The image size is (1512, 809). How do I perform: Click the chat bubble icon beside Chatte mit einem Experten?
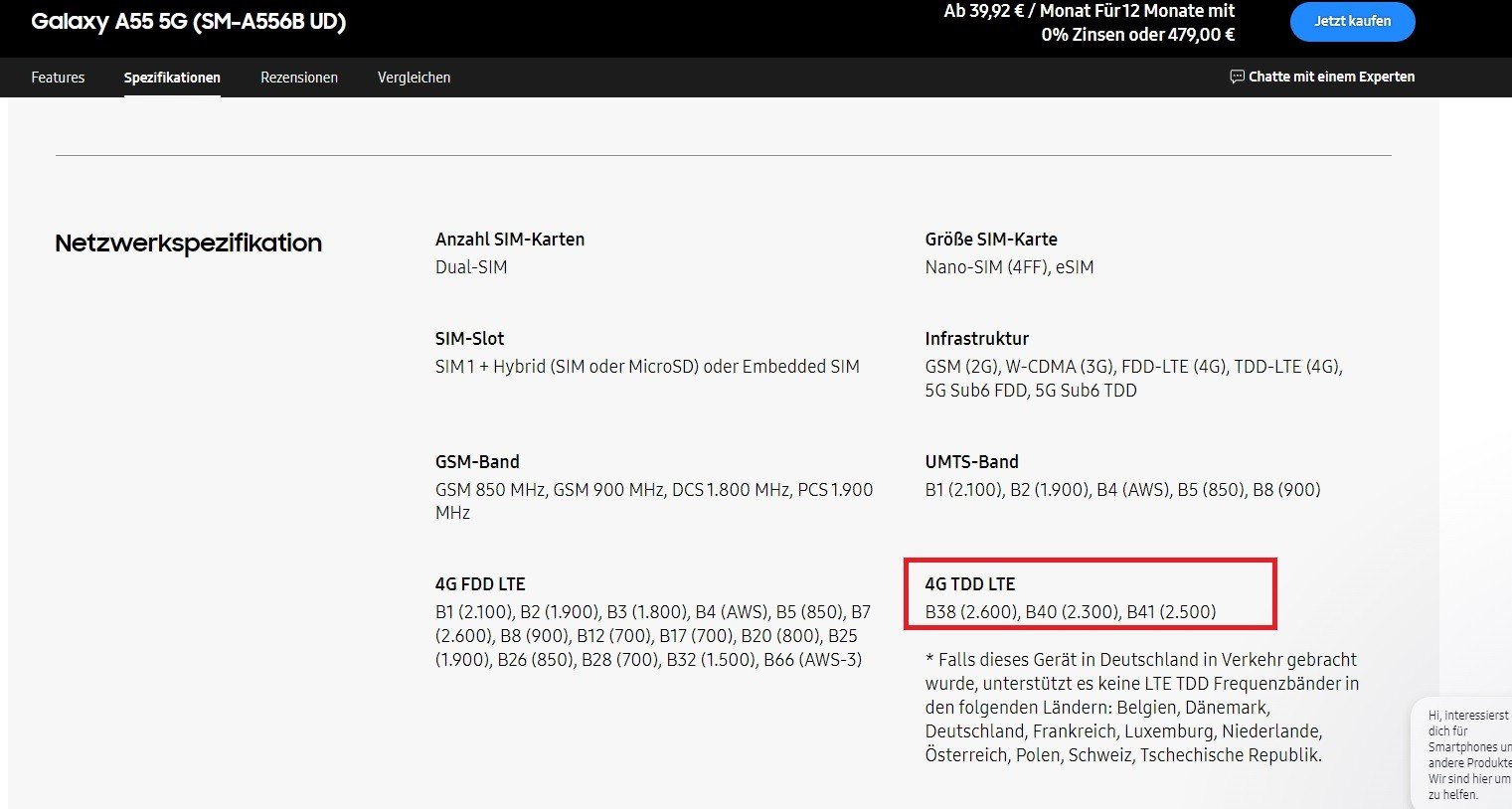[1237, 77]
